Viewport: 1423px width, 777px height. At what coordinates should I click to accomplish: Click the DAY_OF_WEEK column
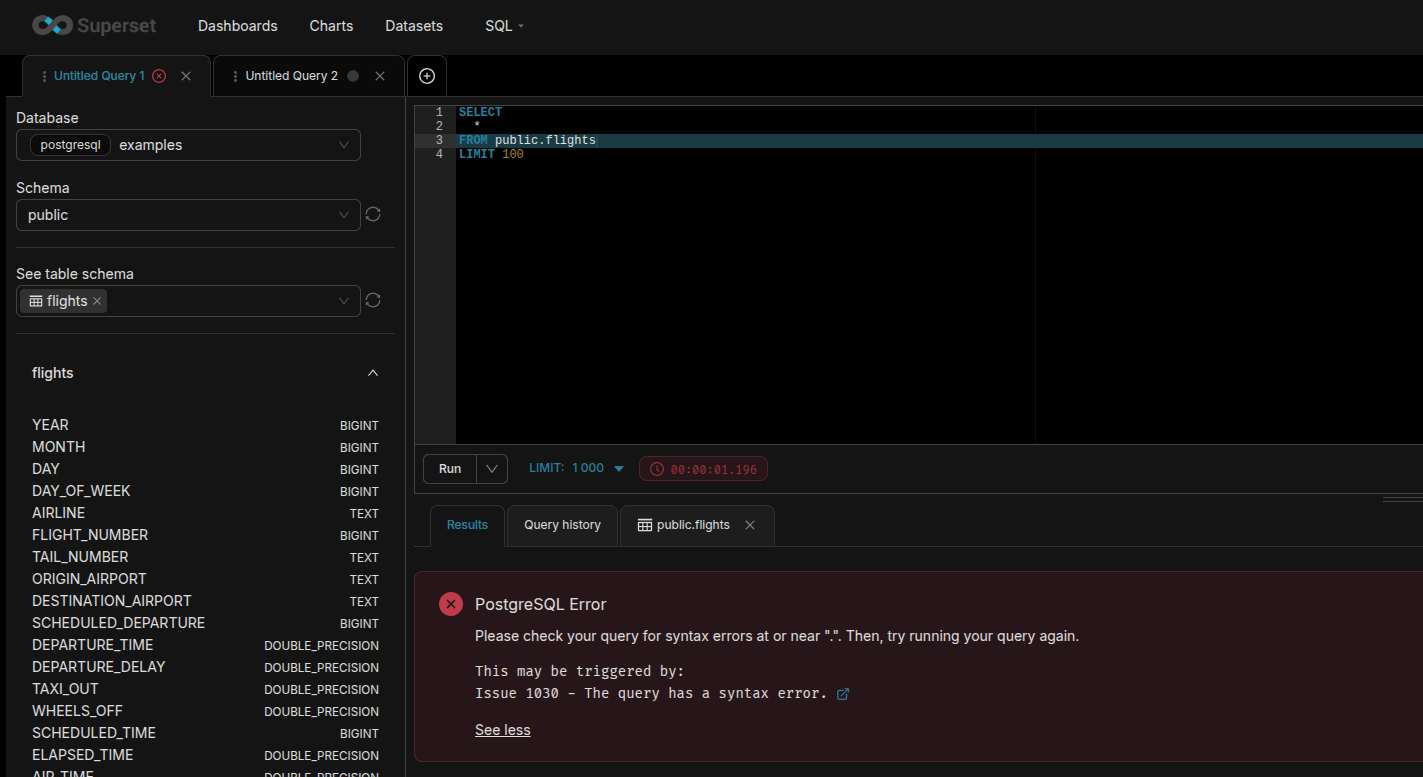click(x=205, y=491)
